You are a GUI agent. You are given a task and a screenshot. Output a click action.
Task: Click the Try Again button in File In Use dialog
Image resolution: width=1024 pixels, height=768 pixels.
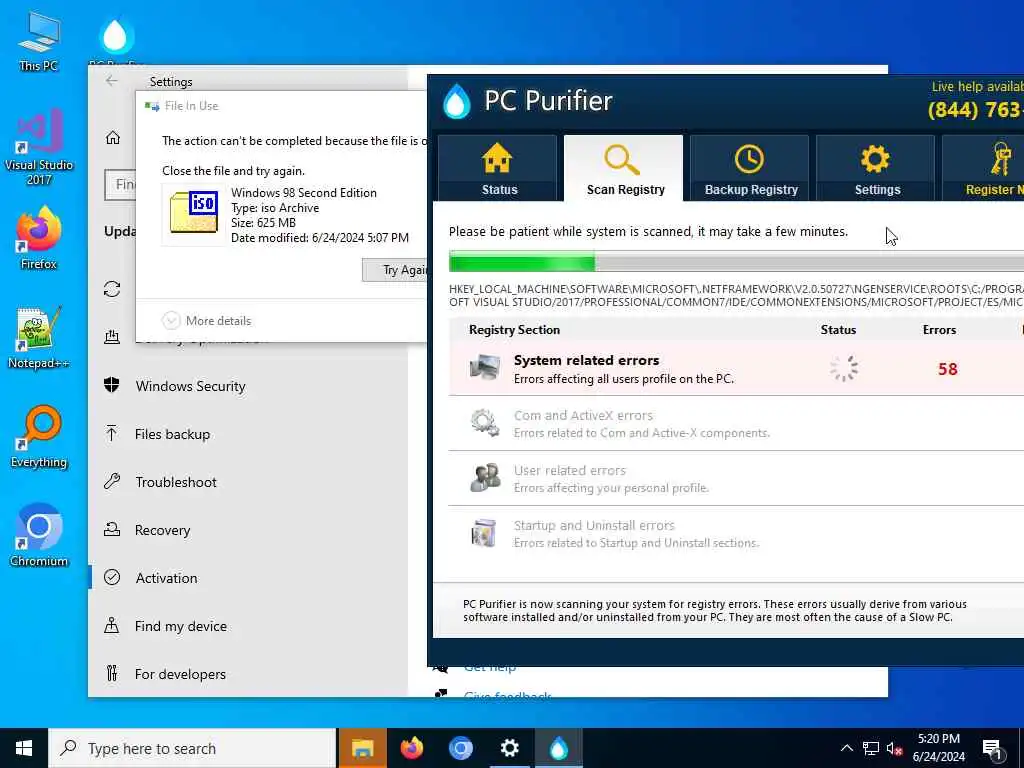coord(394,270)
